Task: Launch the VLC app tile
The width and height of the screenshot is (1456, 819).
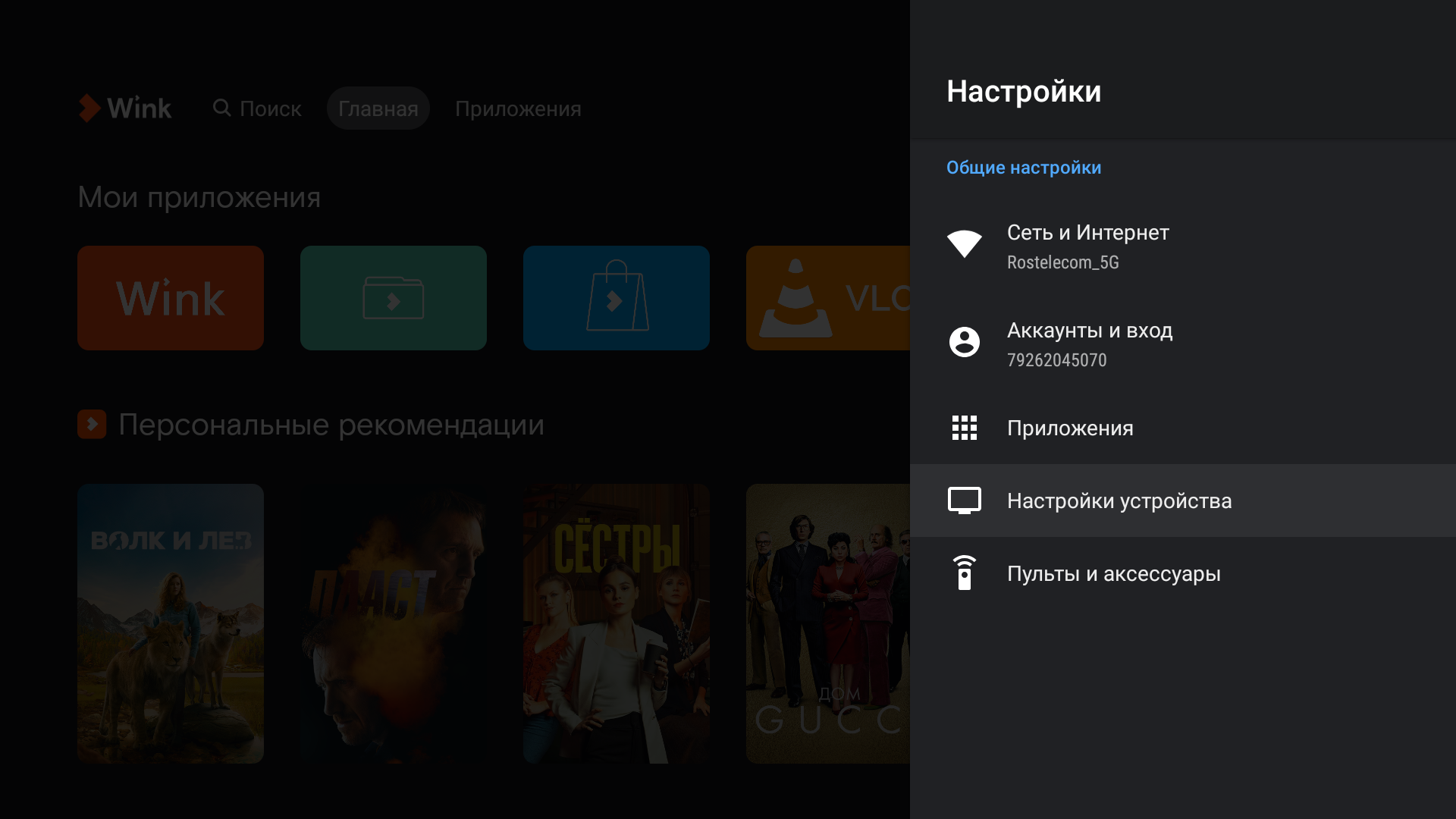Action: pos(827,298)
